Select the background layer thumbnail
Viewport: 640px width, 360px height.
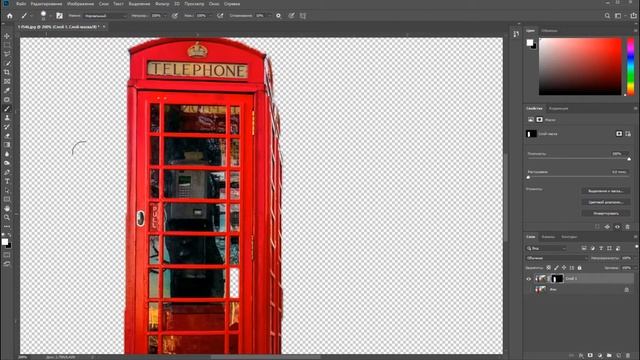coord(541,289)
